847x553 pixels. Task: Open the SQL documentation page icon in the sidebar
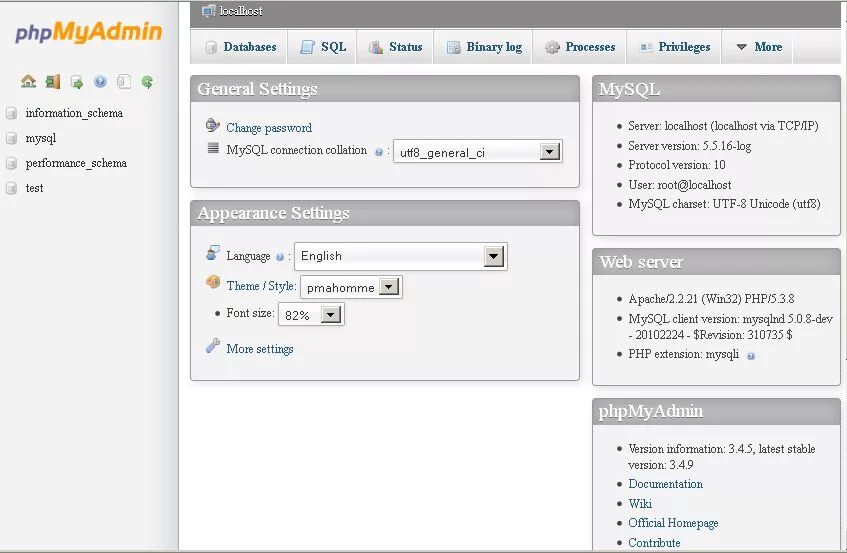[x=124, y=82]
